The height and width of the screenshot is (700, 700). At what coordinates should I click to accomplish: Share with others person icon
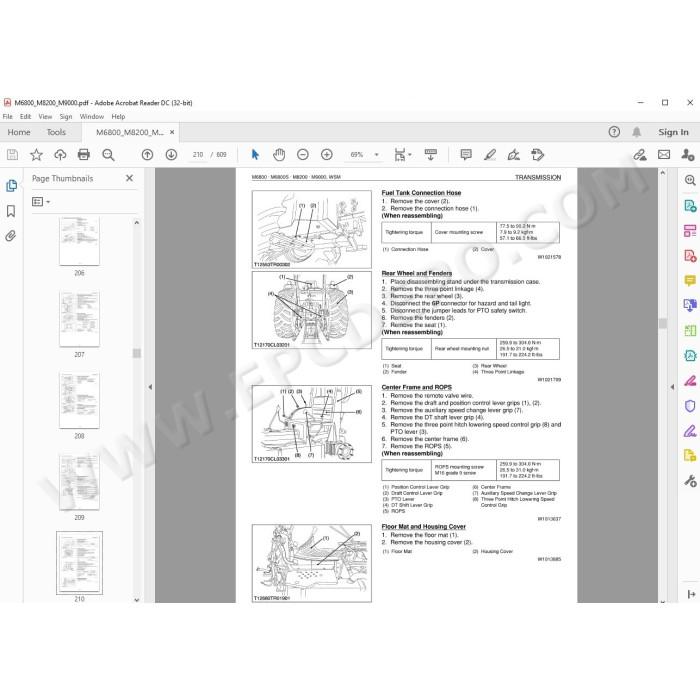pos(688,155)
